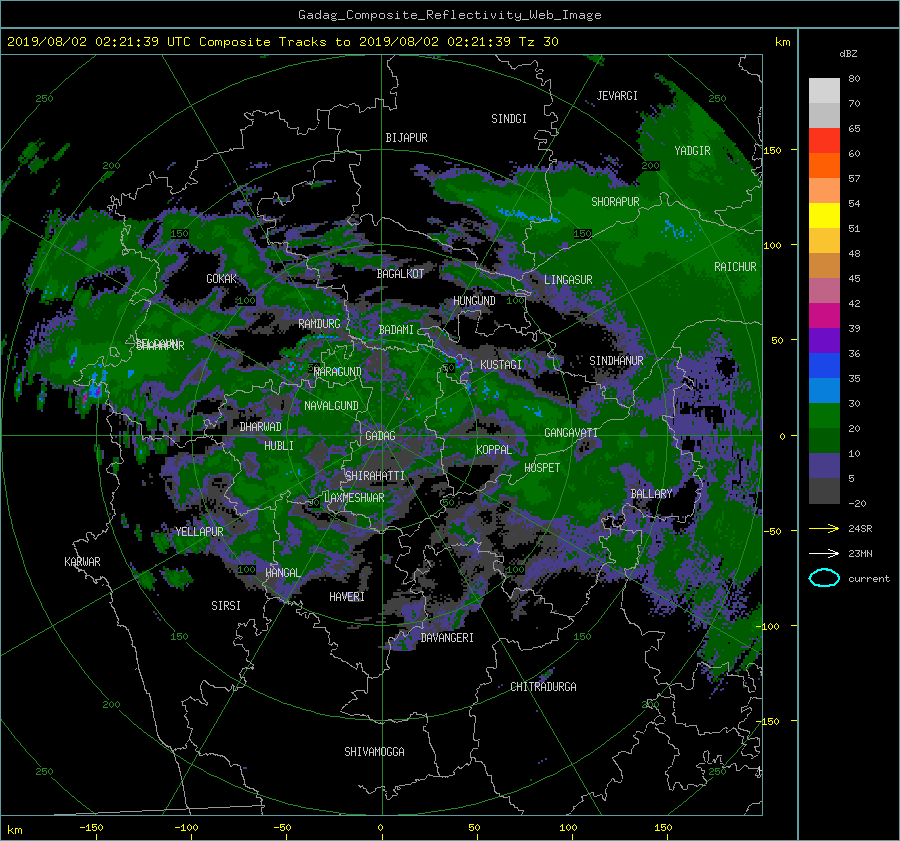Click the HUBLI city label

pos(279,445)
